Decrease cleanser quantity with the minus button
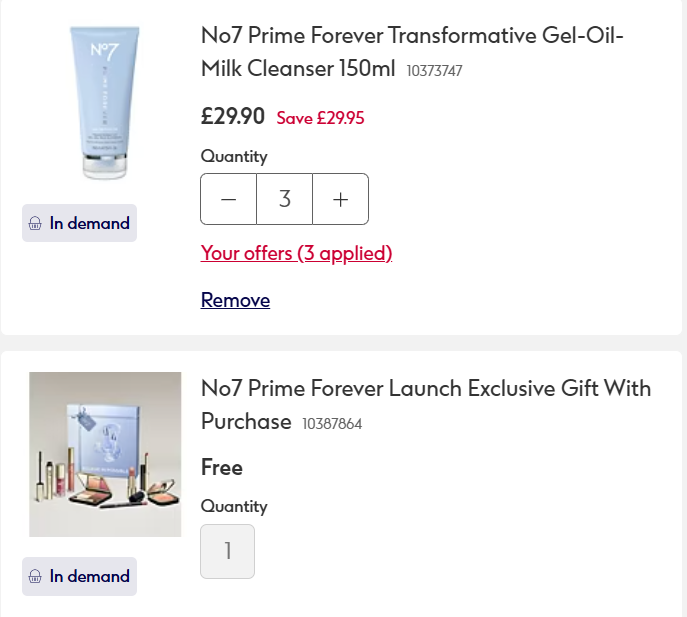 point(229,199)
